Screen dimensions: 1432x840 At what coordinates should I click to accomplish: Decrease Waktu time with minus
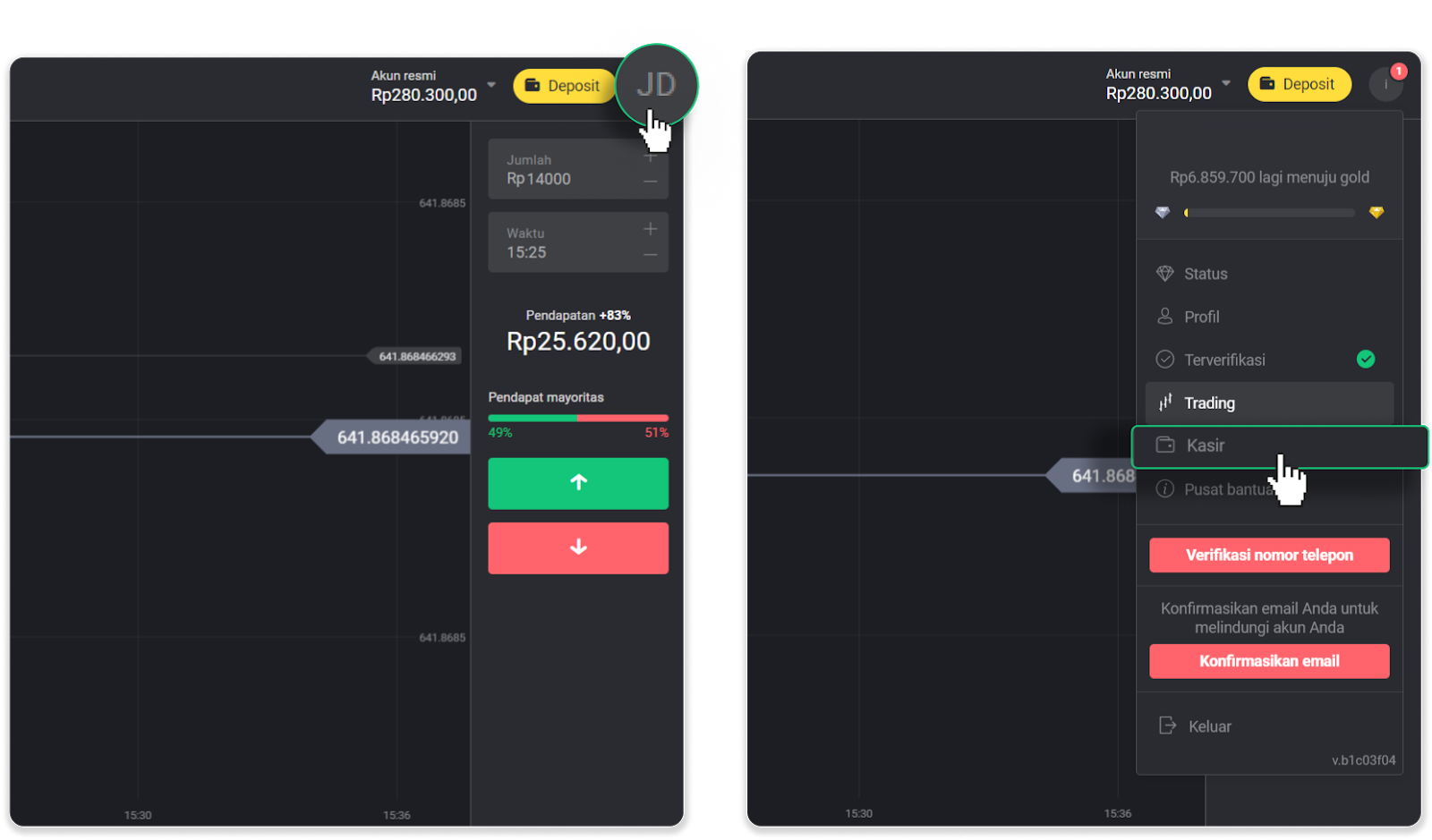coord(651,255)
